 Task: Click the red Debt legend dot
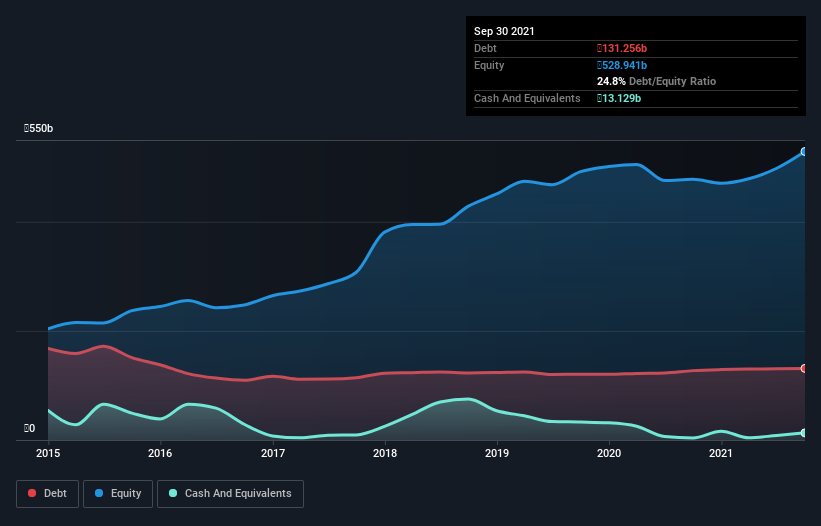click(32, 493)
